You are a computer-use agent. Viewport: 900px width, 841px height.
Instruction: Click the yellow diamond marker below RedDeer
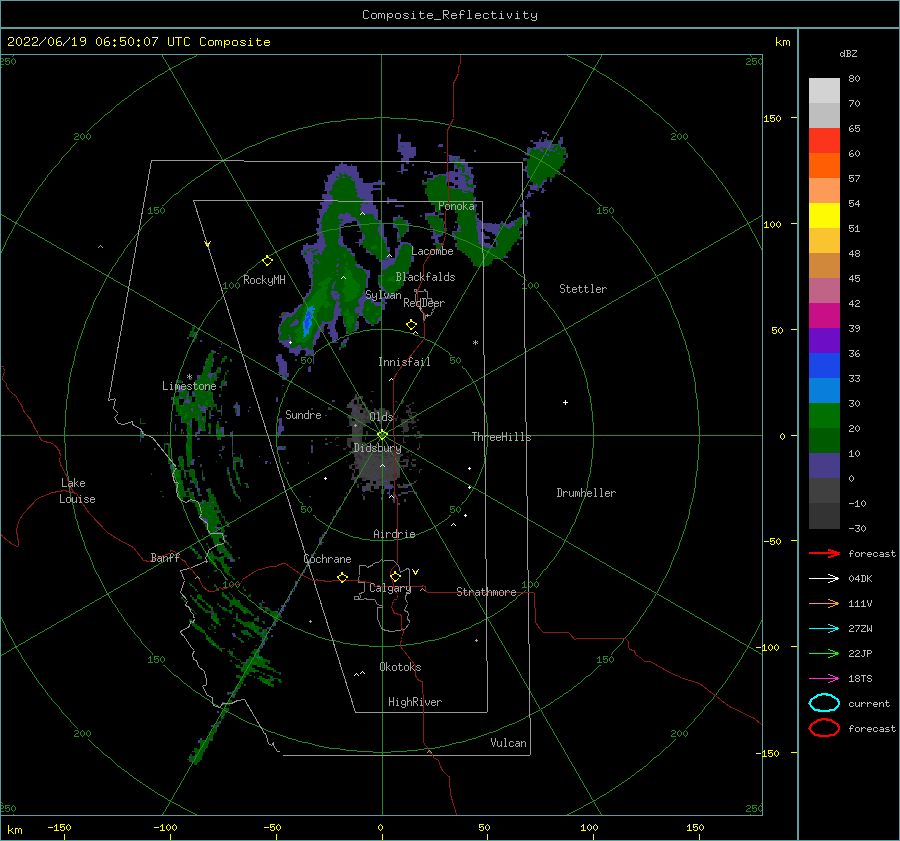pos(412,325)
